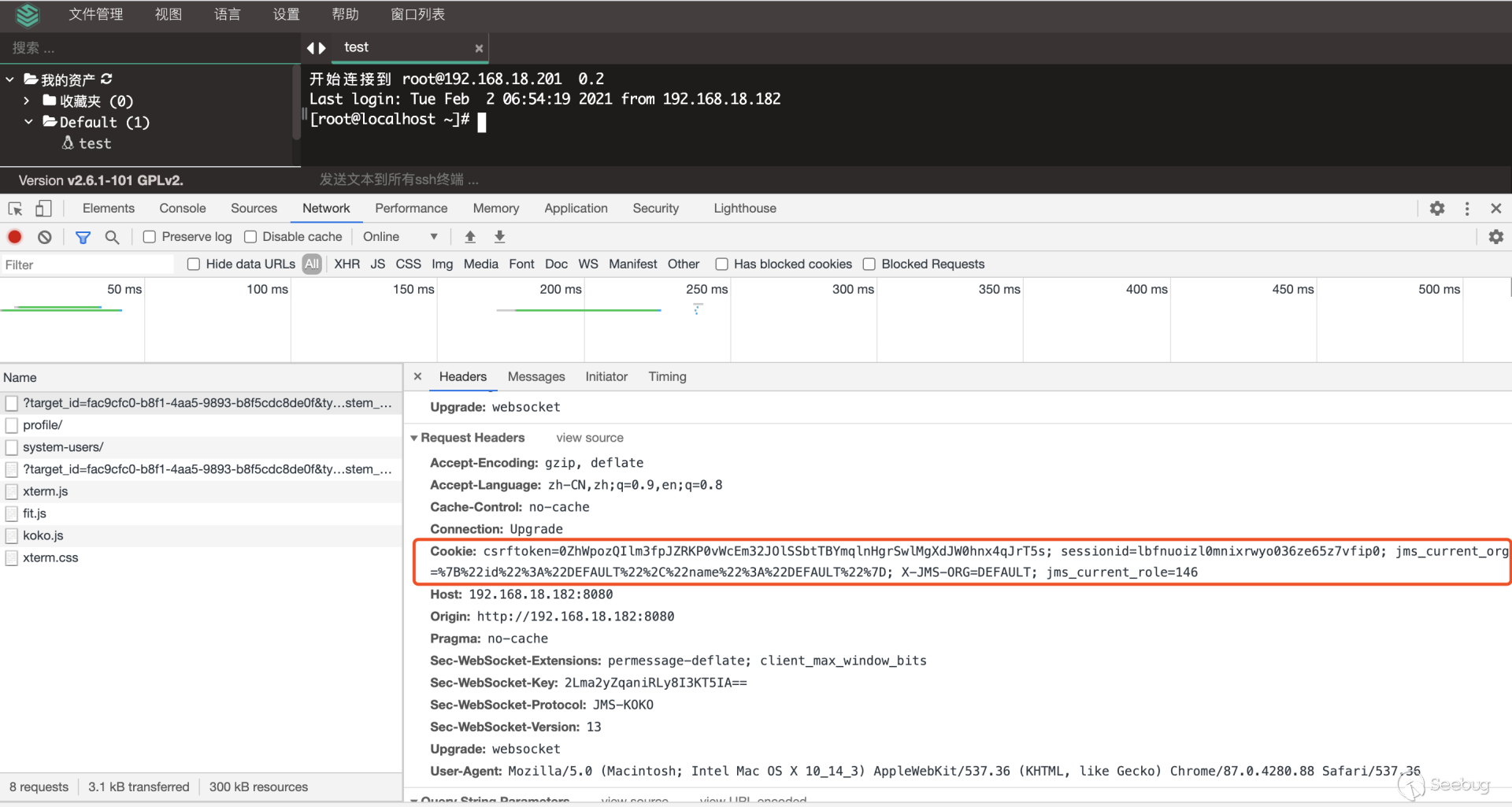This screenshot has height=807, width=1512.
Task: Click view source link beside Request Headers
Action: tap(589, 438)
